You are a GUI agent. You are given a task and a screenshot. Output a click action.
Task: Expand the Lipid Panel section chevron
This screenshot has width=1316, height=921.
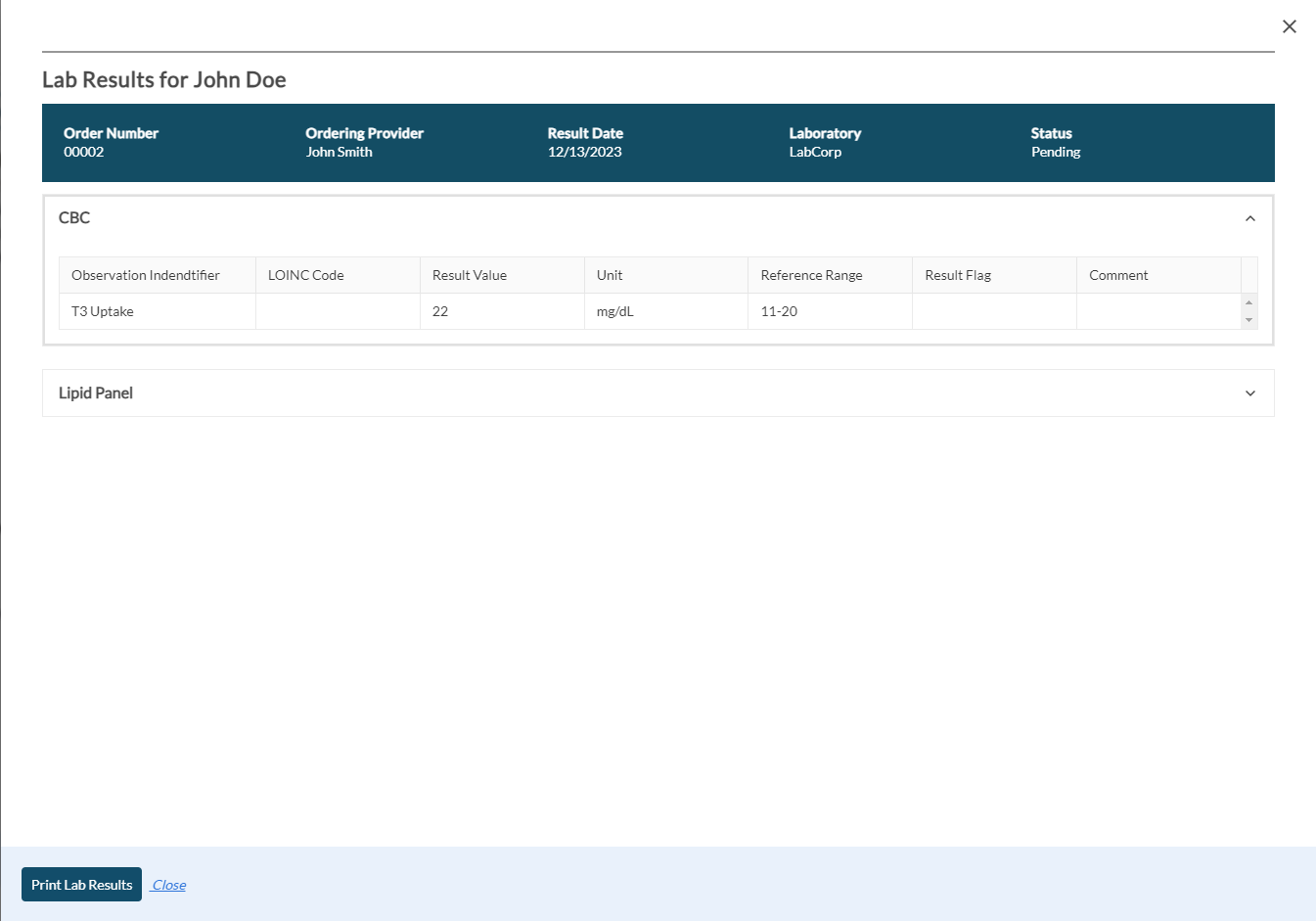pyautogui.click(x=1249, y=393)
